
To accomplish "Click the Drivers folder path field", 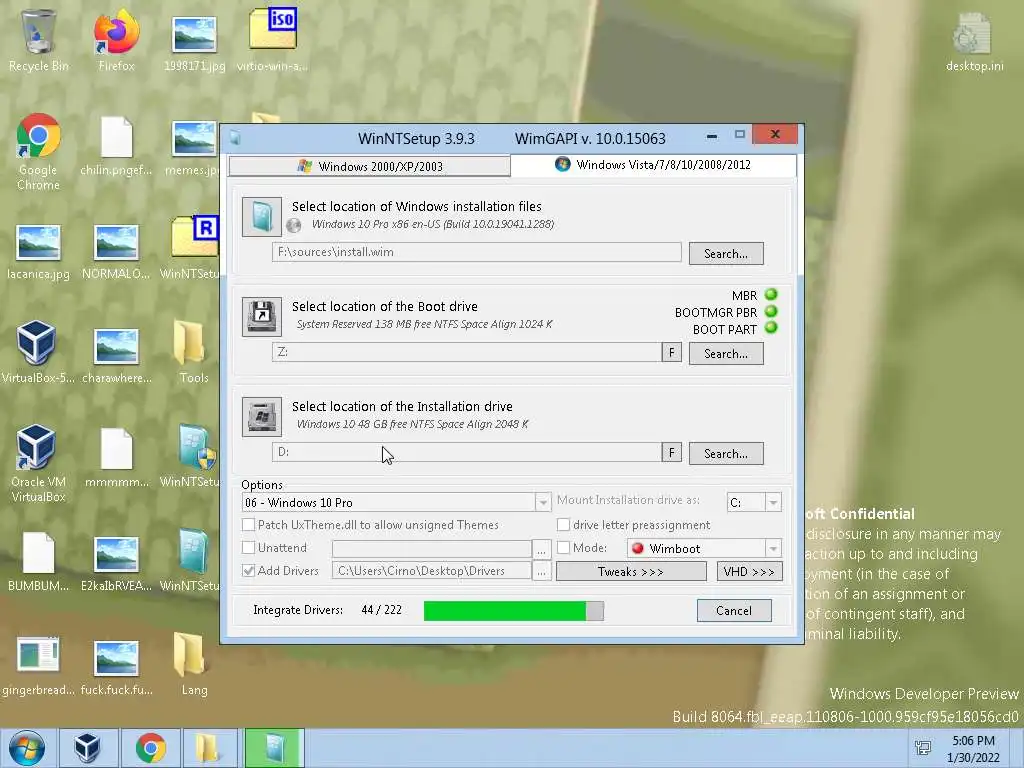I will click(x=432, y=571).
